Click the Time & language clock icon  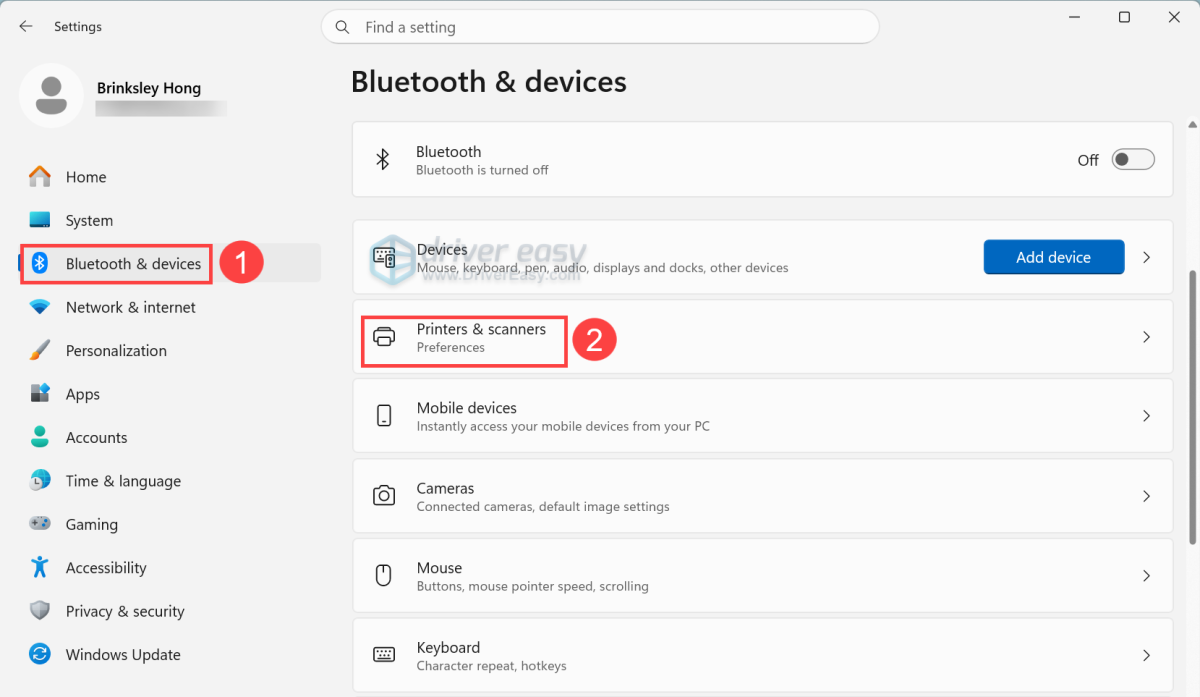(40, 481)
